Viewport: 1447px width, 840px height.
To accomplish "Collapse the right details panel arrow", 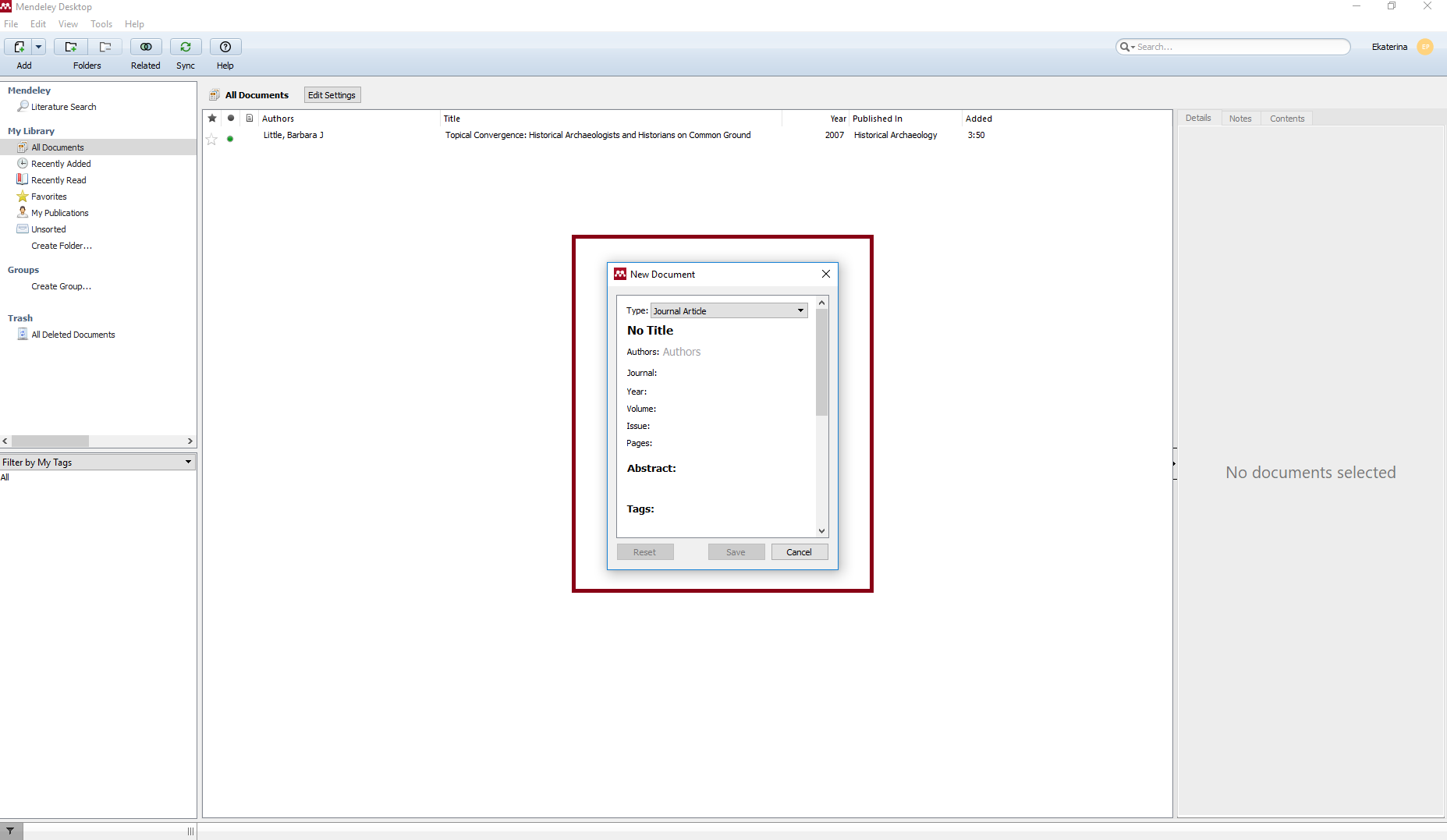I will click(x=1174, y=464).
